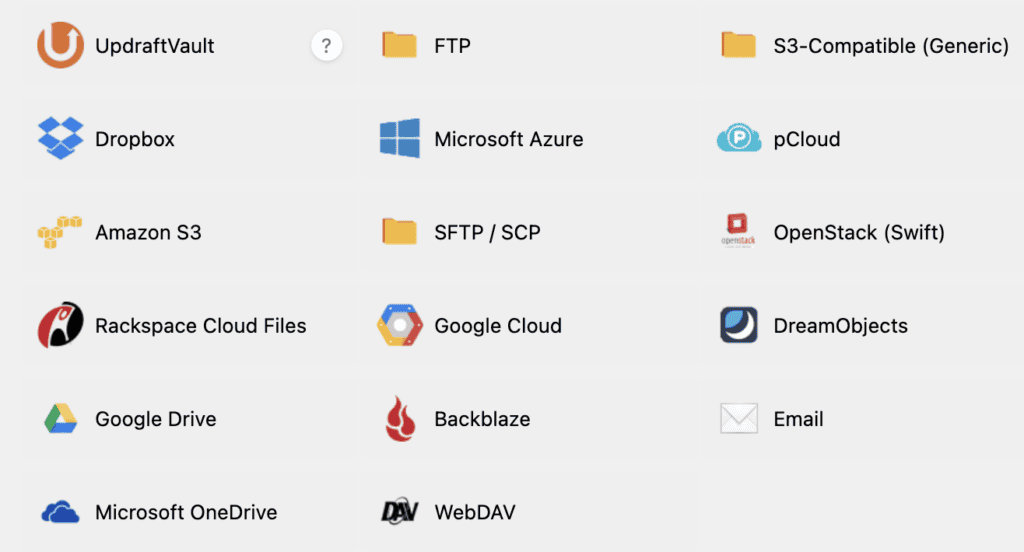Choose the DreamObjects moon icon
The height and width of the screenshot is (552, 1024).
(x=739, y=325)
